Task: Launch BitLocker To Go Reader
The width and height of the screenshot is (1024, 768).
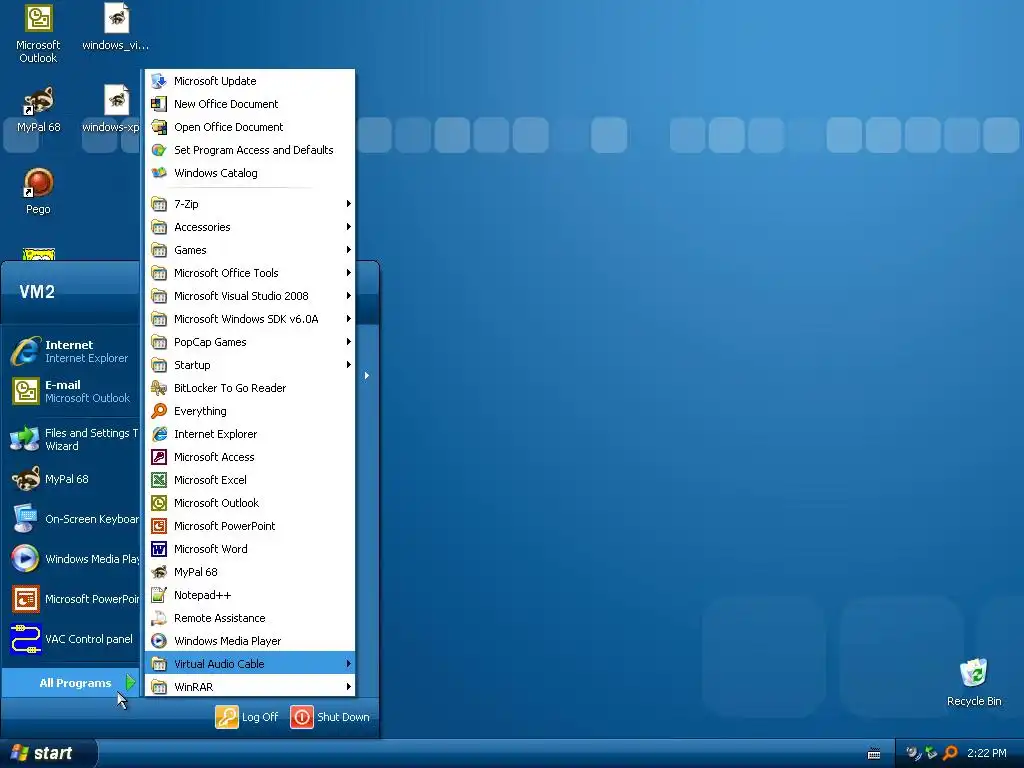Action: coord(249,388)
